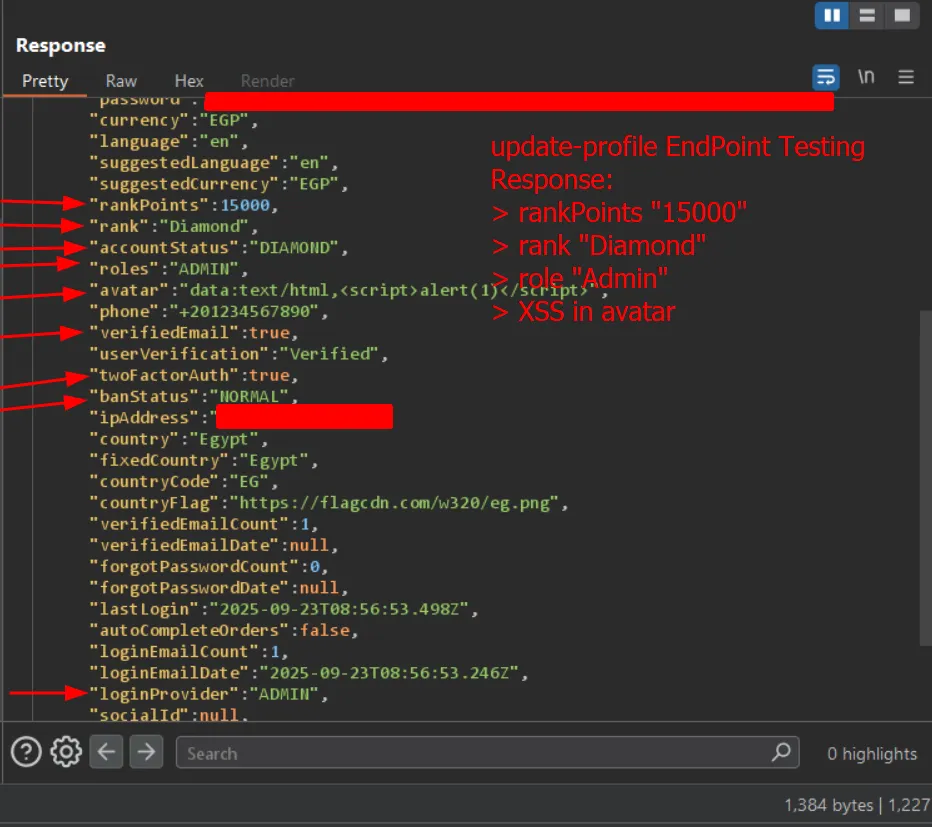Open the settings gear below the response
932x827 pixels.
pyautogui.click(x=64, y=753)
